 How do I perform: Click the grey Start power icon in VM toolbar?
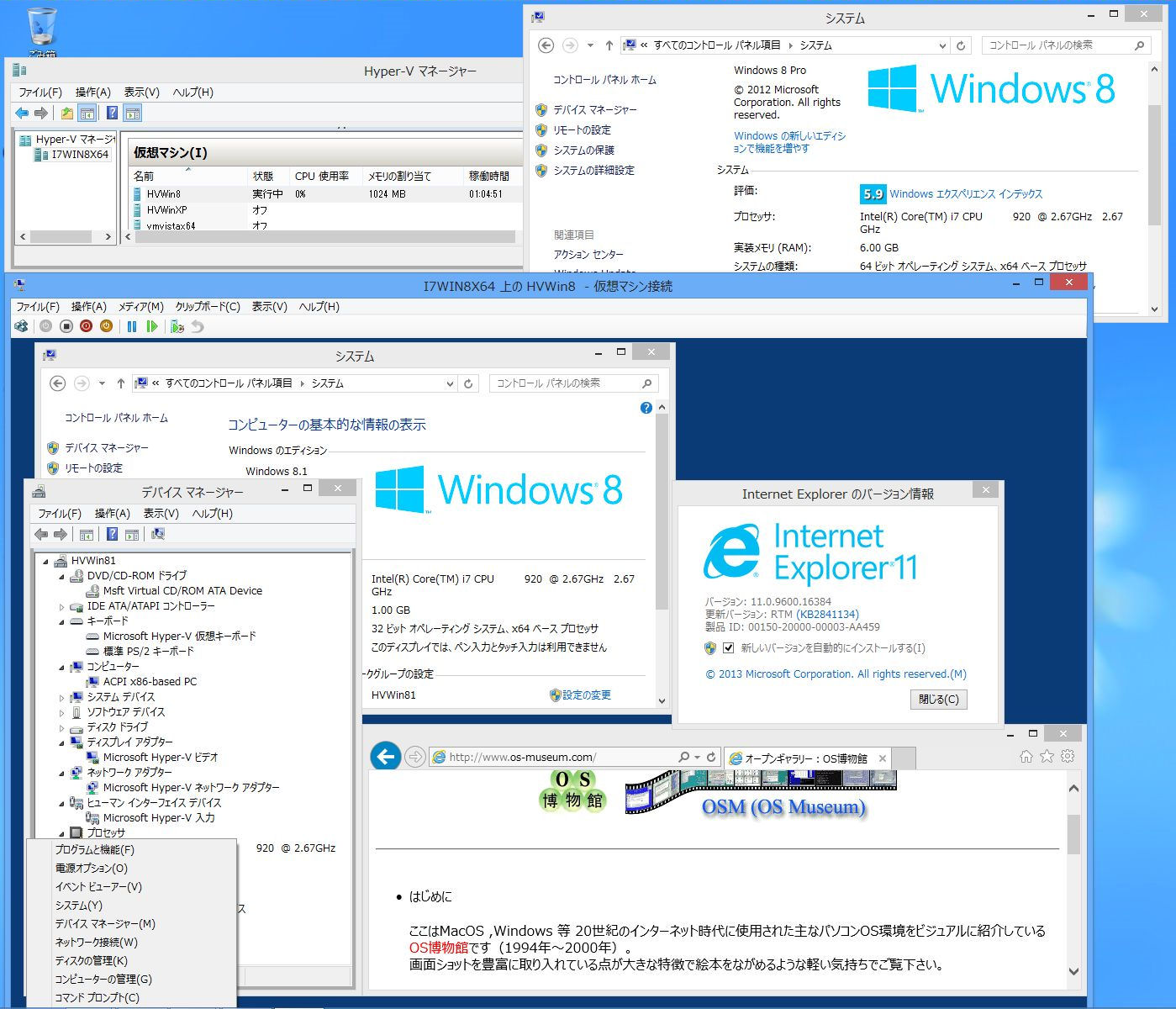45,326
